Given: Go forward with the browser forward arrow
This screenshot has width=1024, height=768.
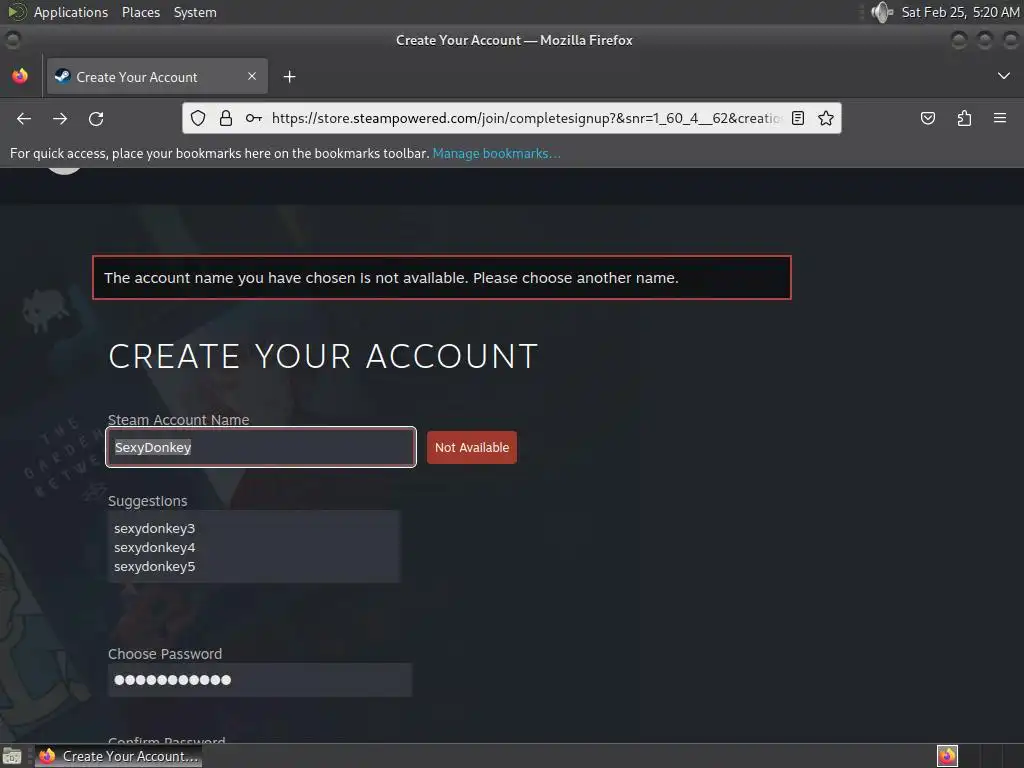Looking at the screenshot, I should 60,118.
